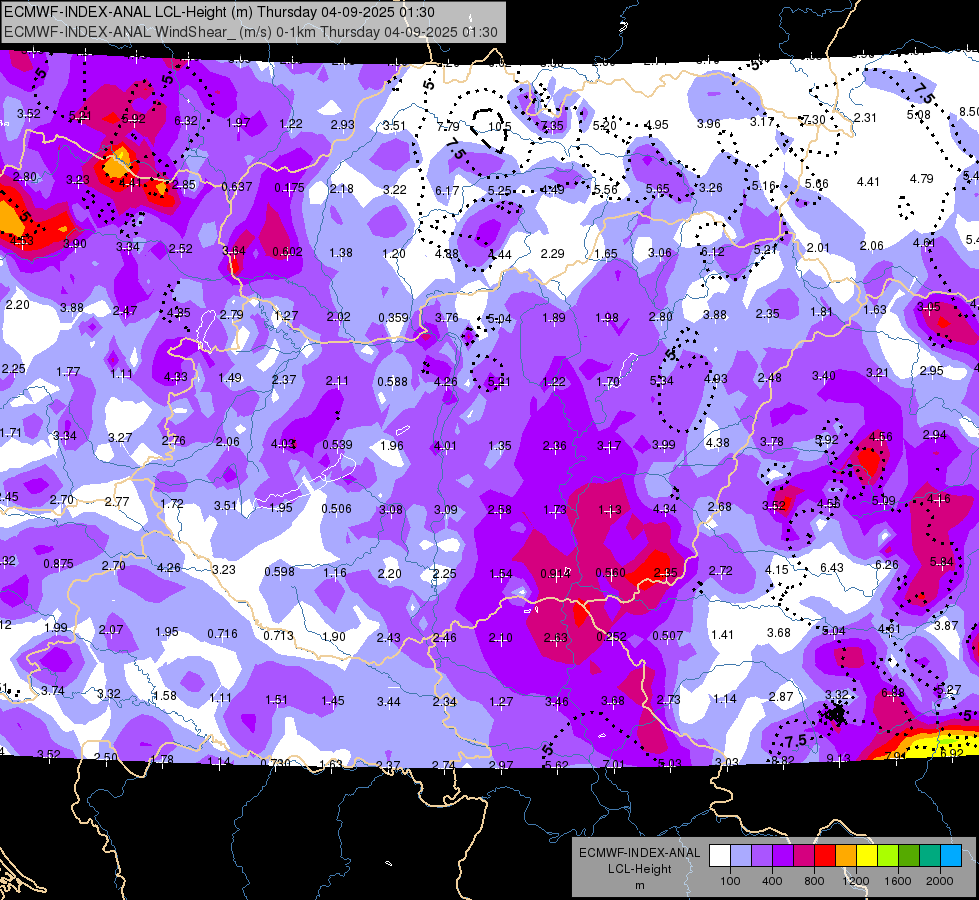Click the wind shear value '0.506'
This screenshot has height=900, width=979.
coord(337,509)
